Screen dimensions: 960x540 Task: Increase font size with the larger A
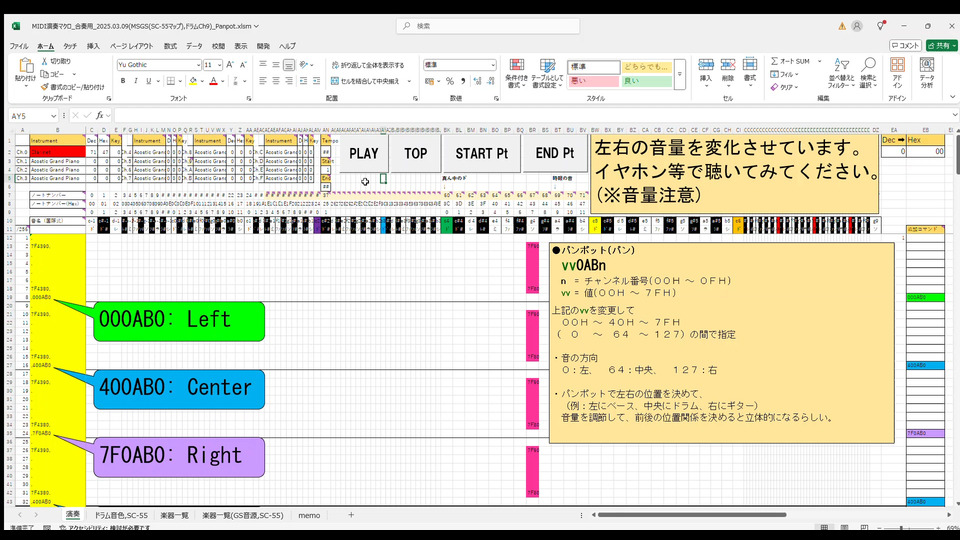(x=230, y=64)
